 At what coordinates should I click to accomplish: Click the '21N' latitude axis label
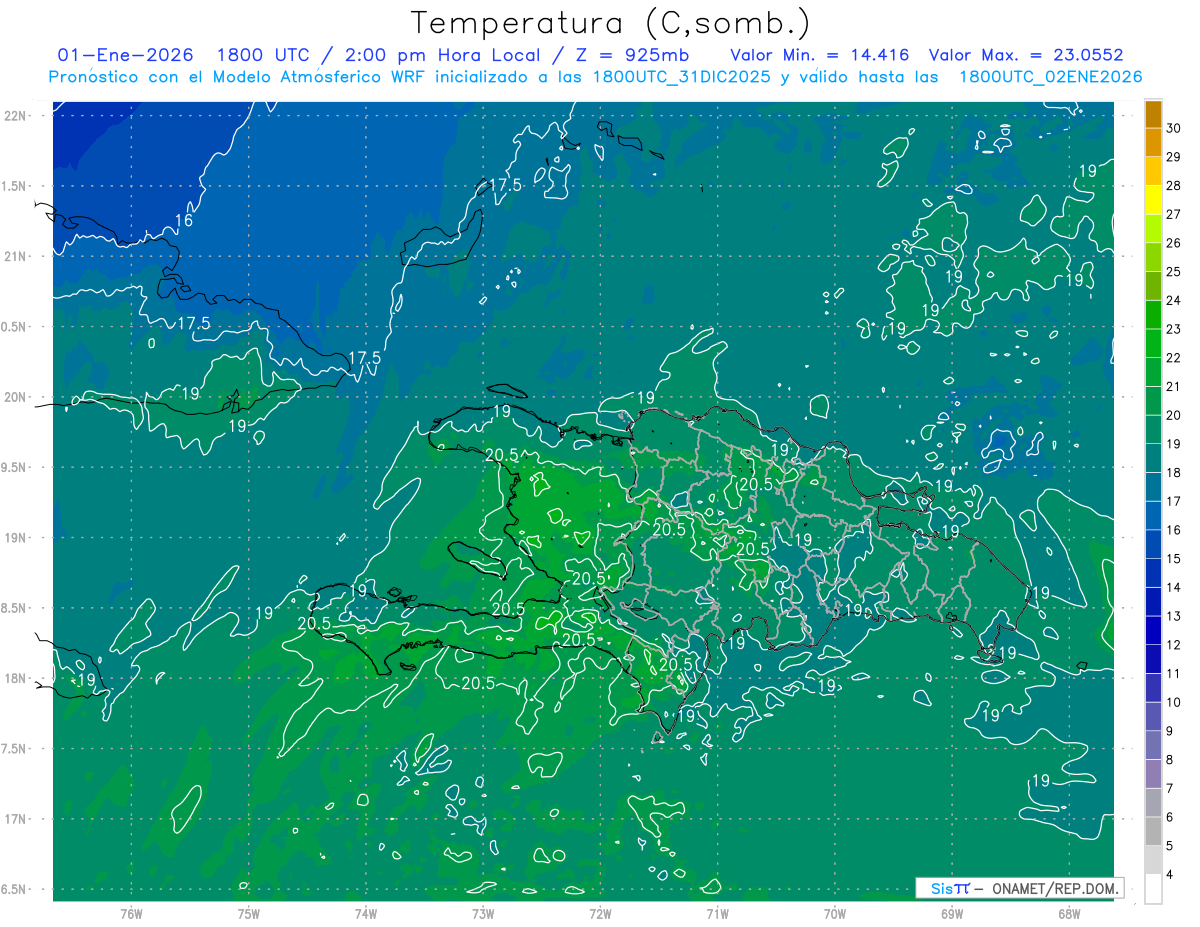(17, 256)
